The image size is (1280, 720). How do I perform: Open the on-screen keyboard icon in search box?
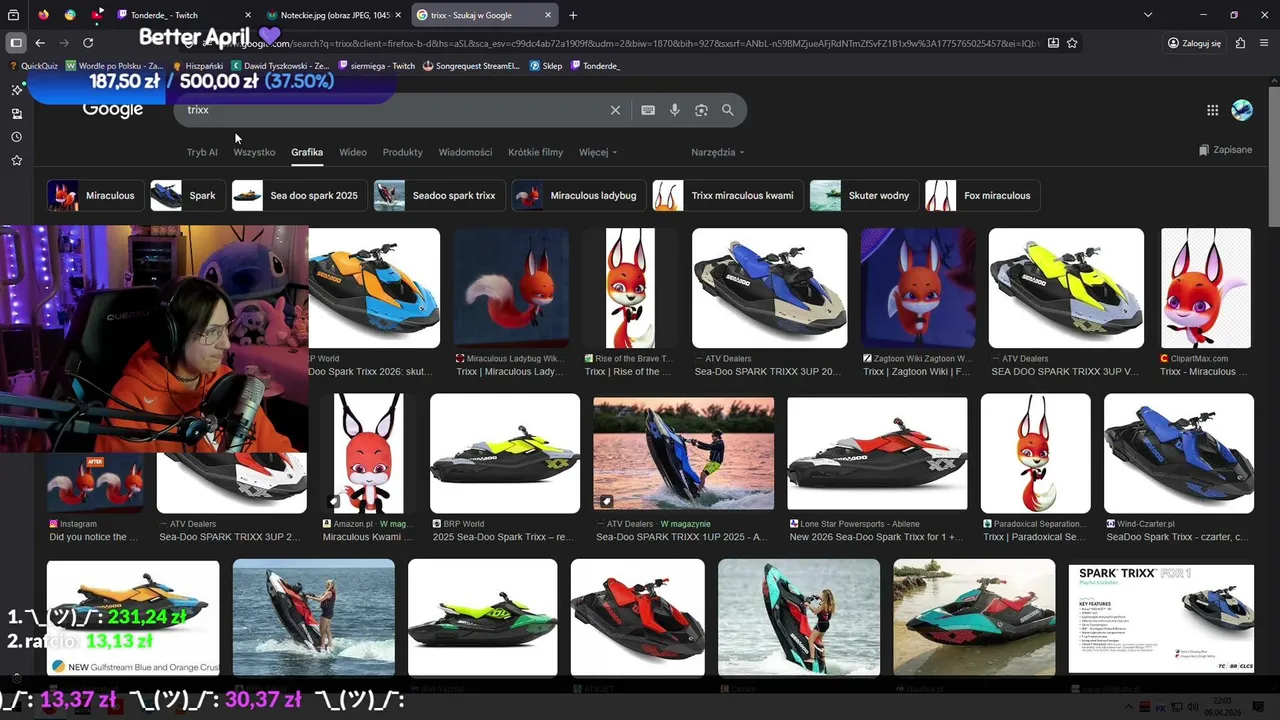click(x=648, y=110)
